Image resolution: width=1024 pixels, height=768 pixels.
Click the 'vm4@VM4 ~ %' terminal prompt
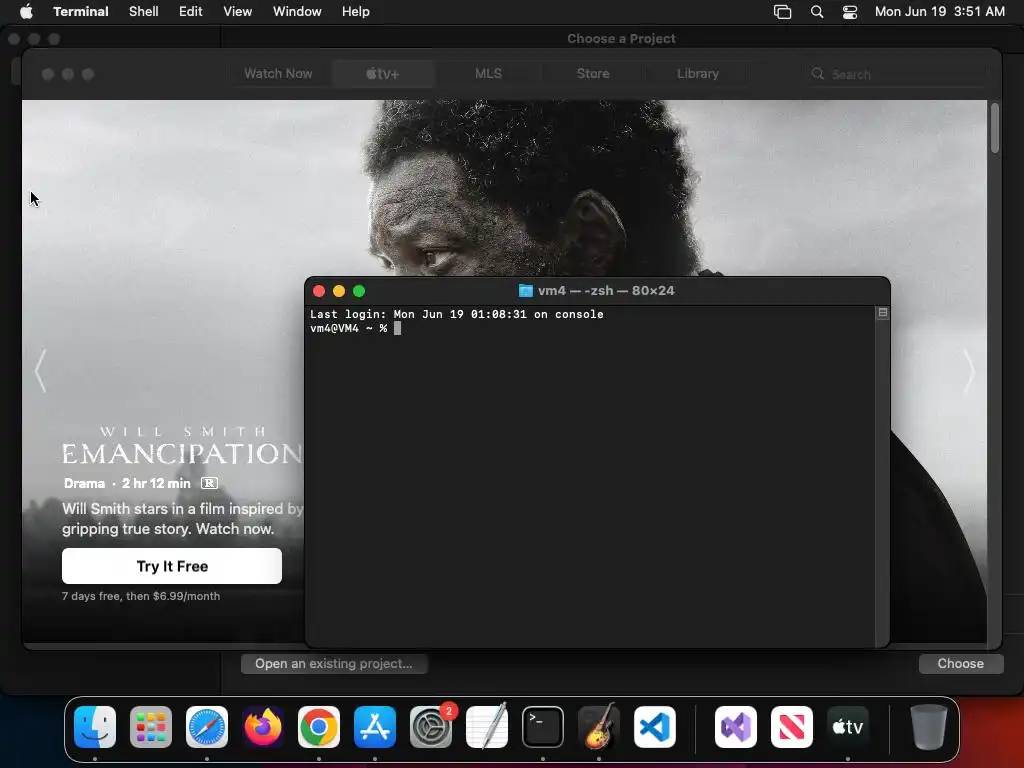point(349,328)
